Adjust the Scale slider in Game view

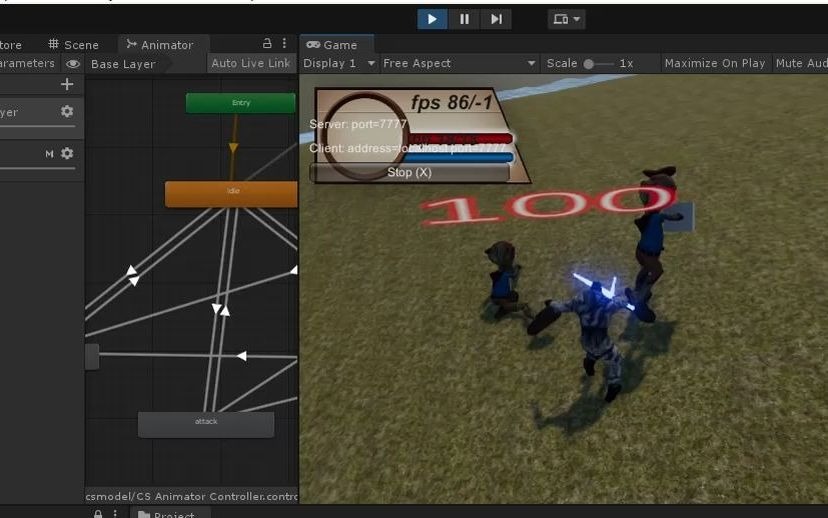tap(590, 64)
